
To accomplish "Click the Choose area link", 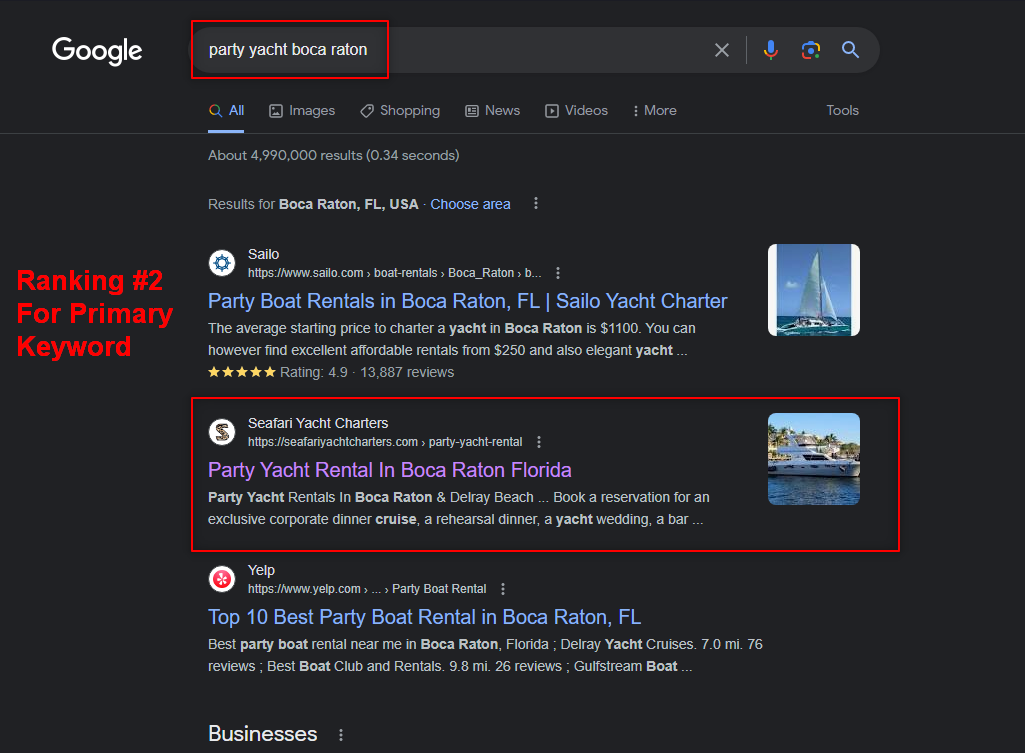I will 470,205.
